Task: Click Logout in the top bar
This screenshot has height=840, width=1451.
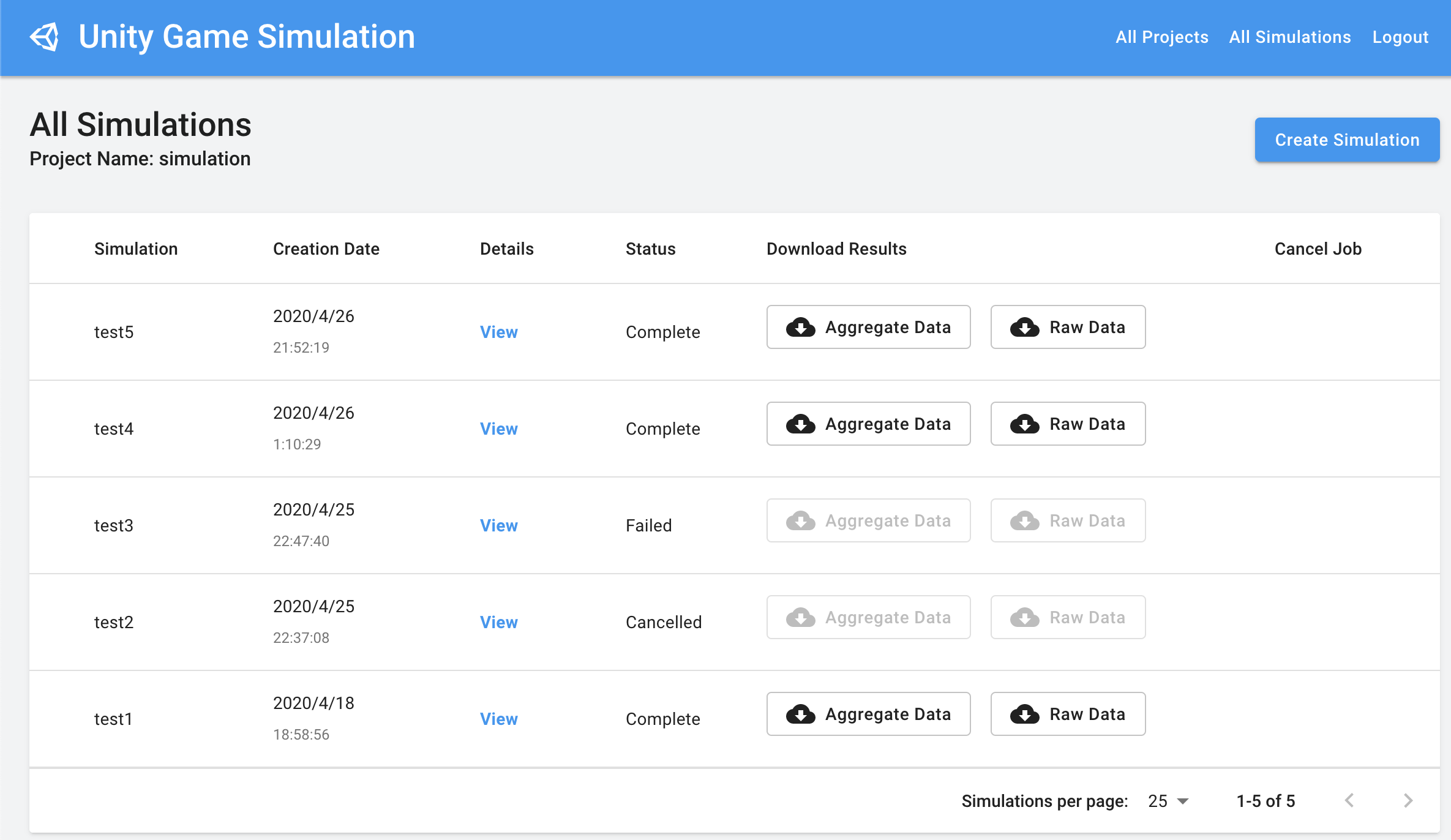Action: point(1400,37)
